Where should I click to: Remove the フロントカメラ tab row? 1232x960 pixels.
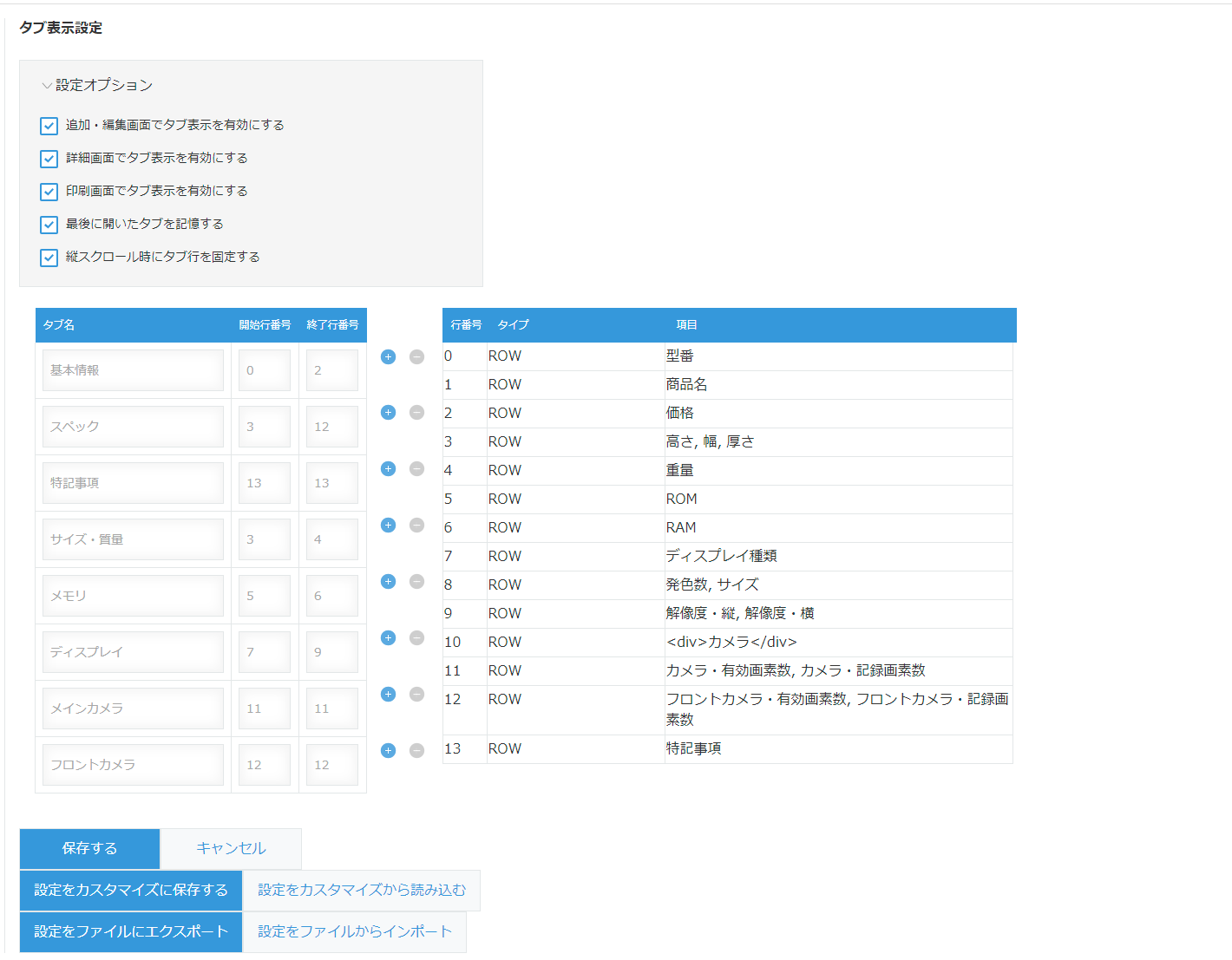point(416,751)
